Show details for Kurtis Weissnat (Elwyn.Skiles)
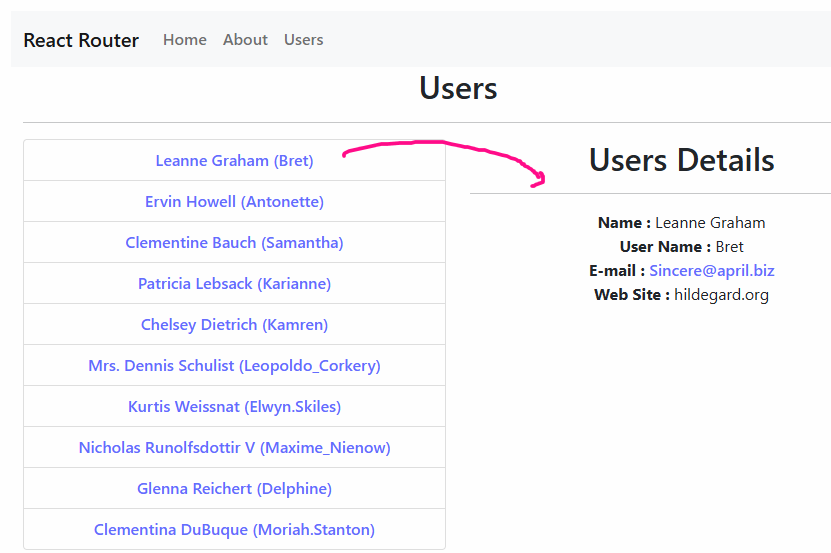Viewport: 831px width, 553px height. (234, 407)
